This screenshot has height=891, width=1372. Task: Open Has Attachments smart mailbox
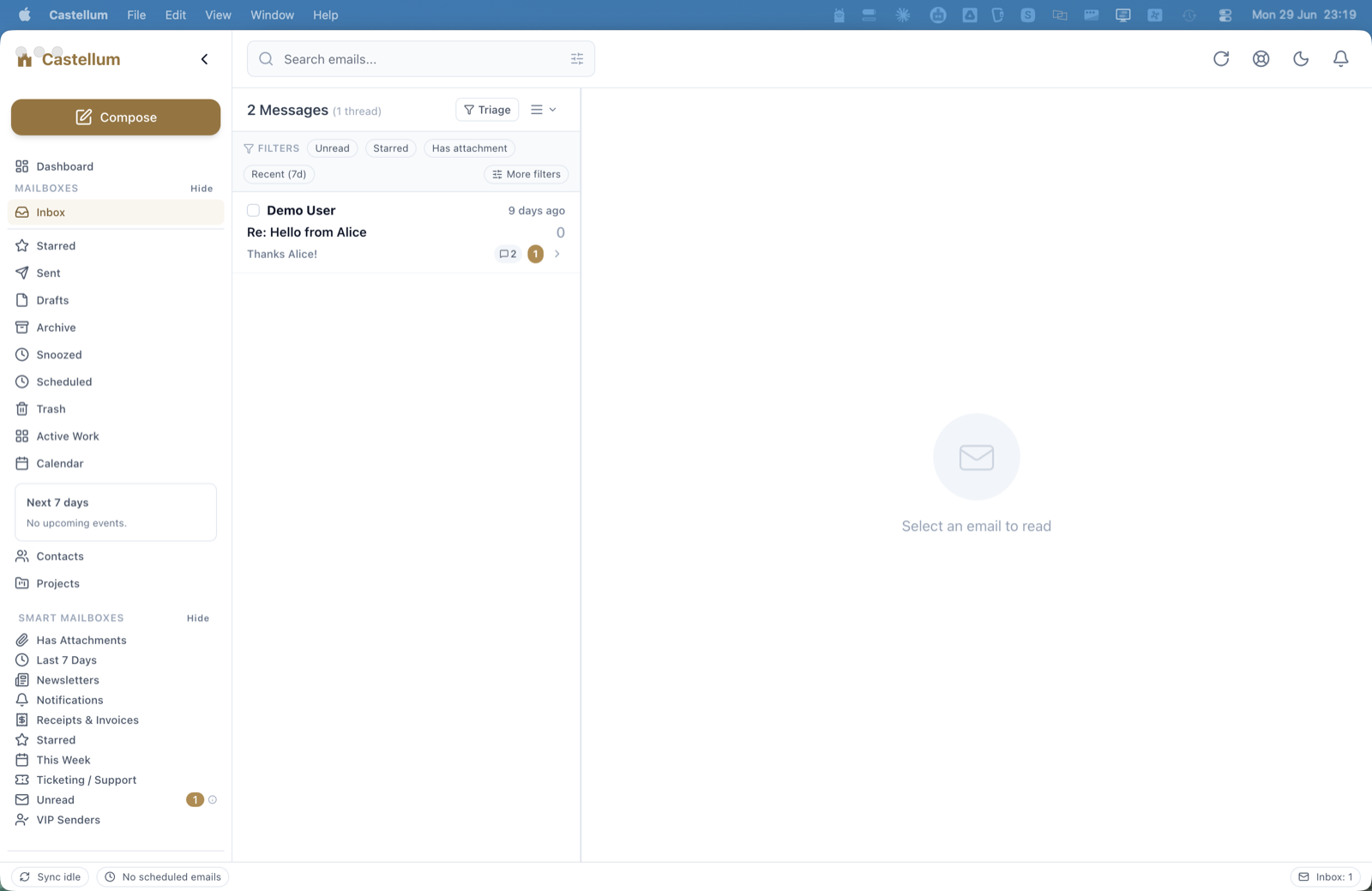point(116,641)
